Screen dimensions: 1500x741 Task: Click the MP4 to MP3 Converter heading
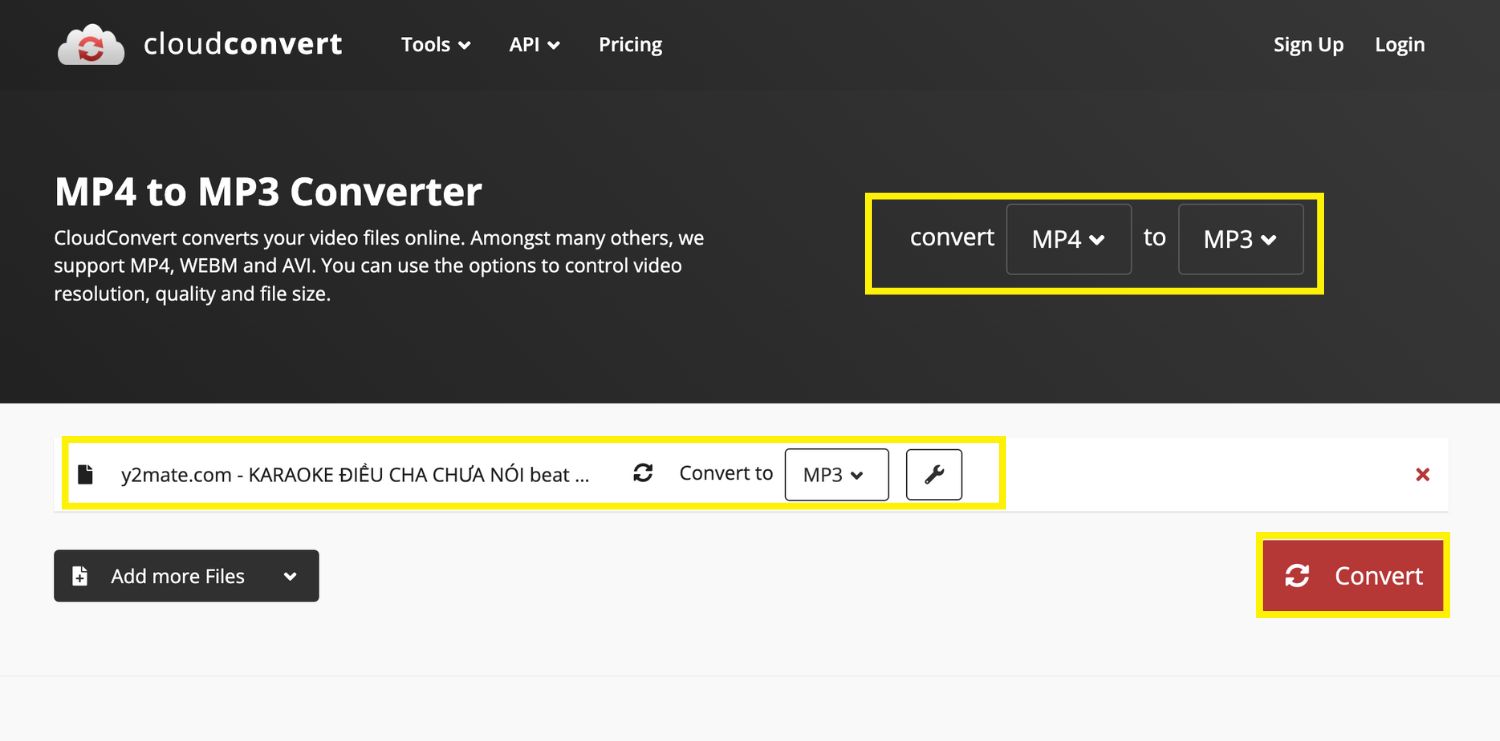pos(268,191)
